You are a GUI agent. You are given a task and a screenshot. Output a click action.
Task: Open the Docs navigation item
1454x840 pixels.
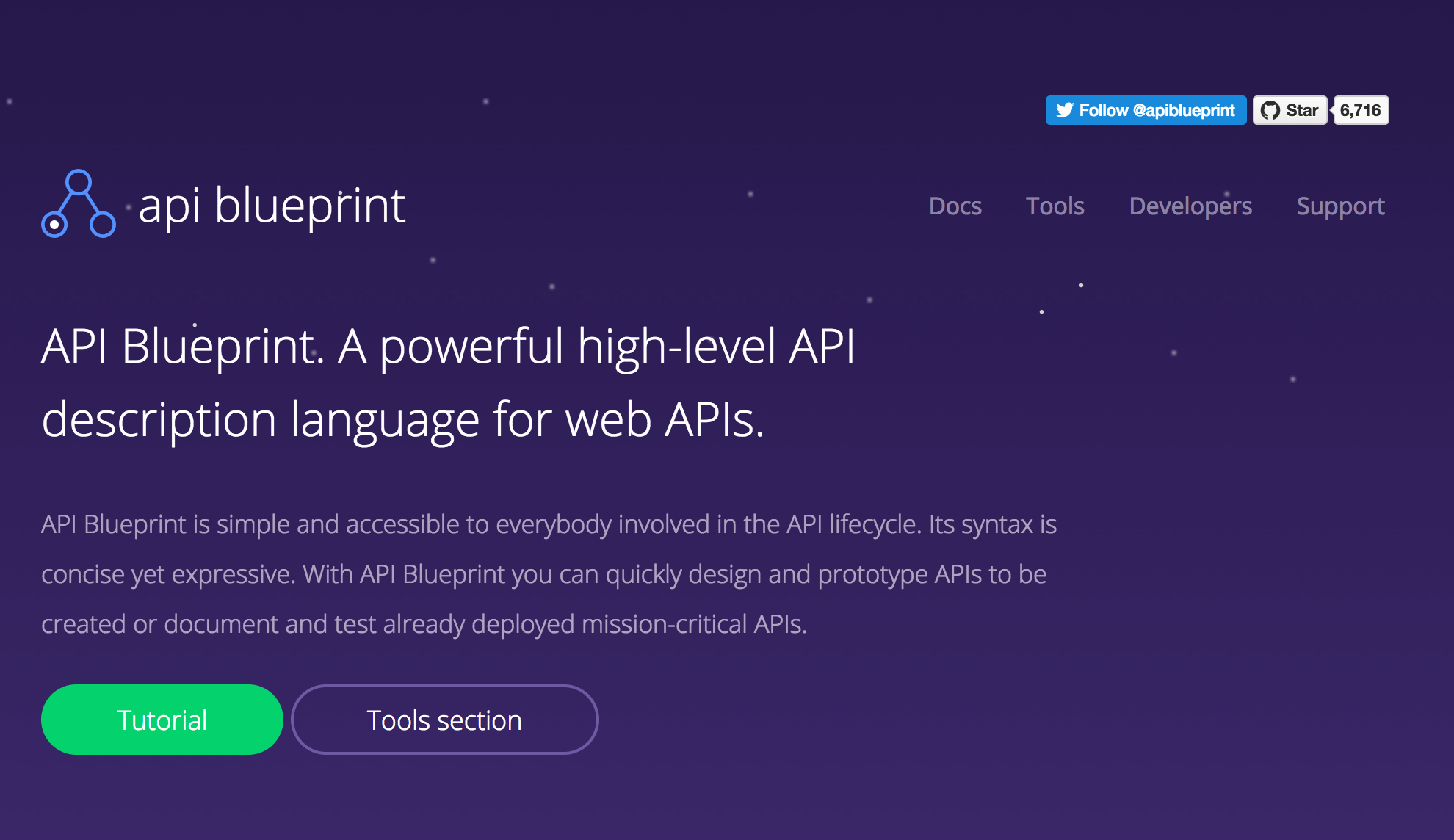[x=955, y=206]
